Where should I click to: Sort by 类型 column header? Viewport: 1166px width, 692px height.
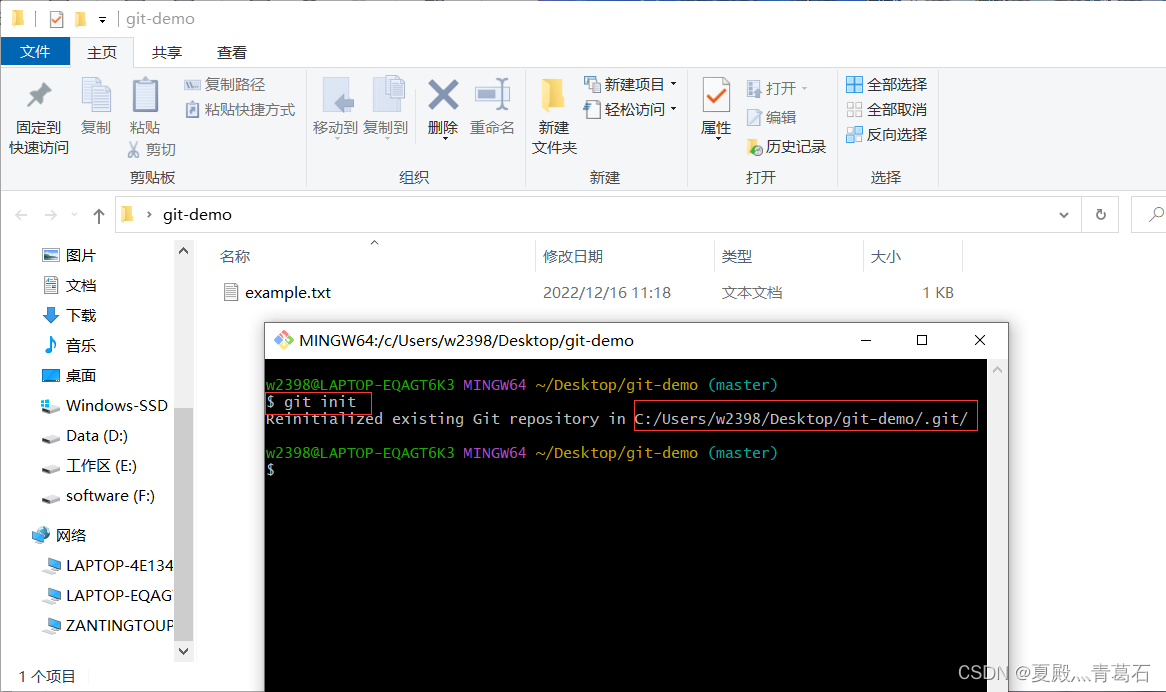click(736, 256)
